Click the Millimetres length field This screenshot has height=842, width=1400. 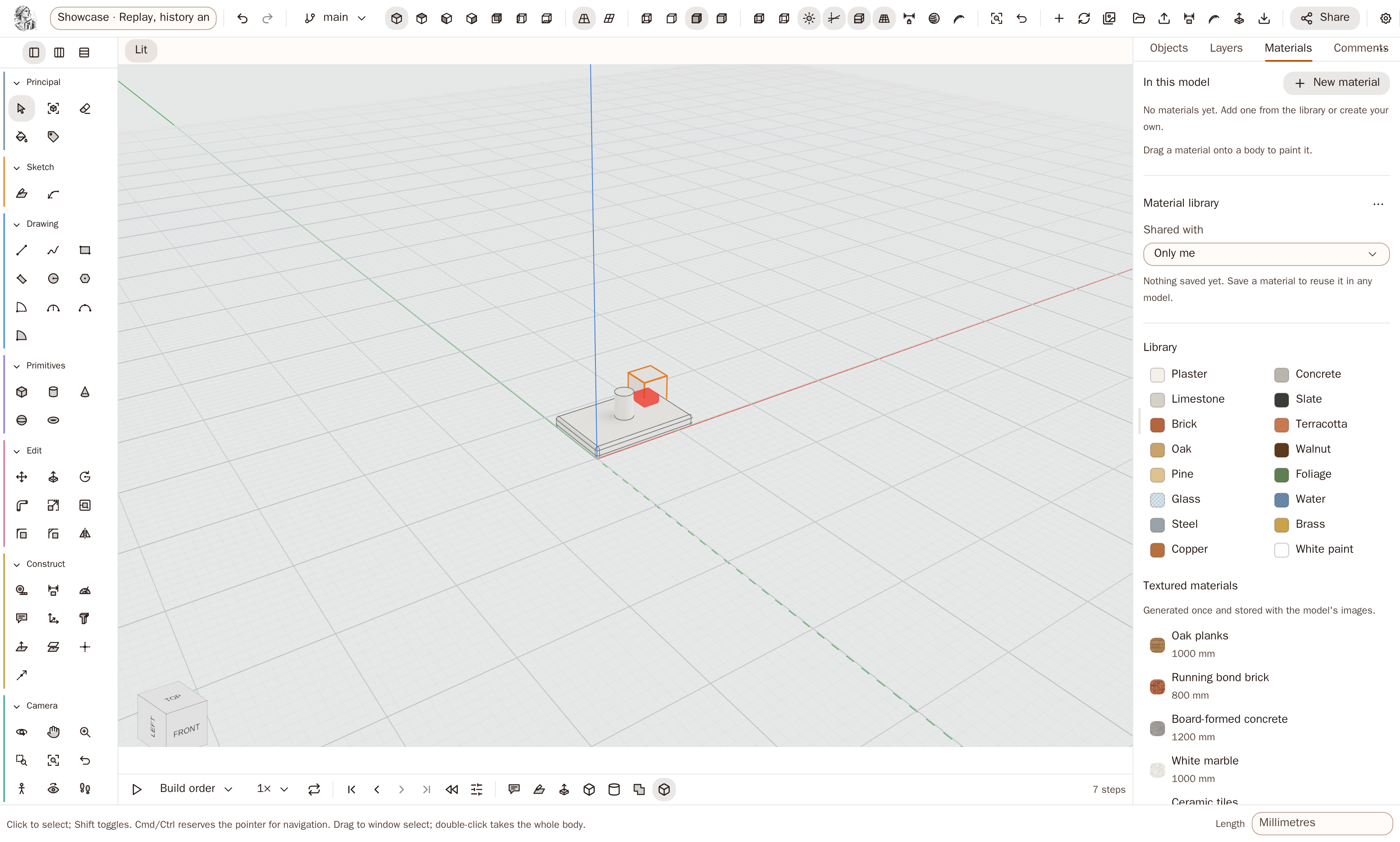[x=1322, y=823]
